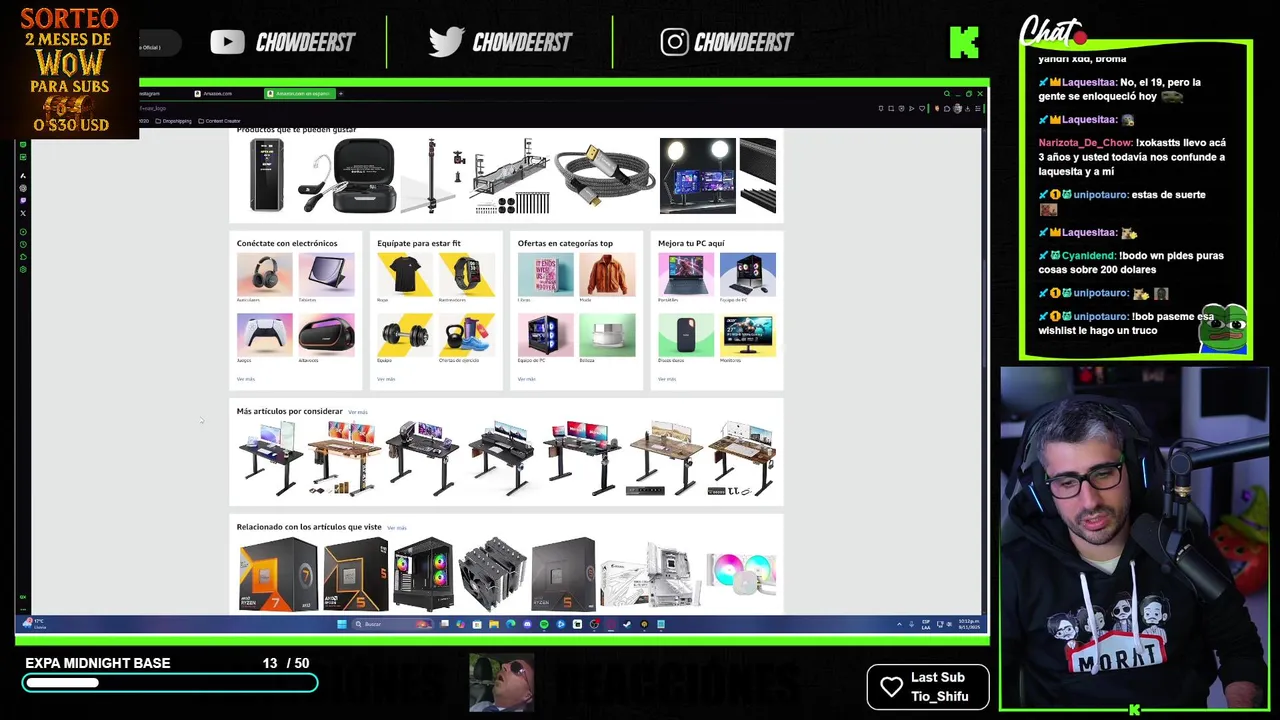Screen dimensions: 1280x720
Task: Select the Tabletas category image
Action: [326, 274]
